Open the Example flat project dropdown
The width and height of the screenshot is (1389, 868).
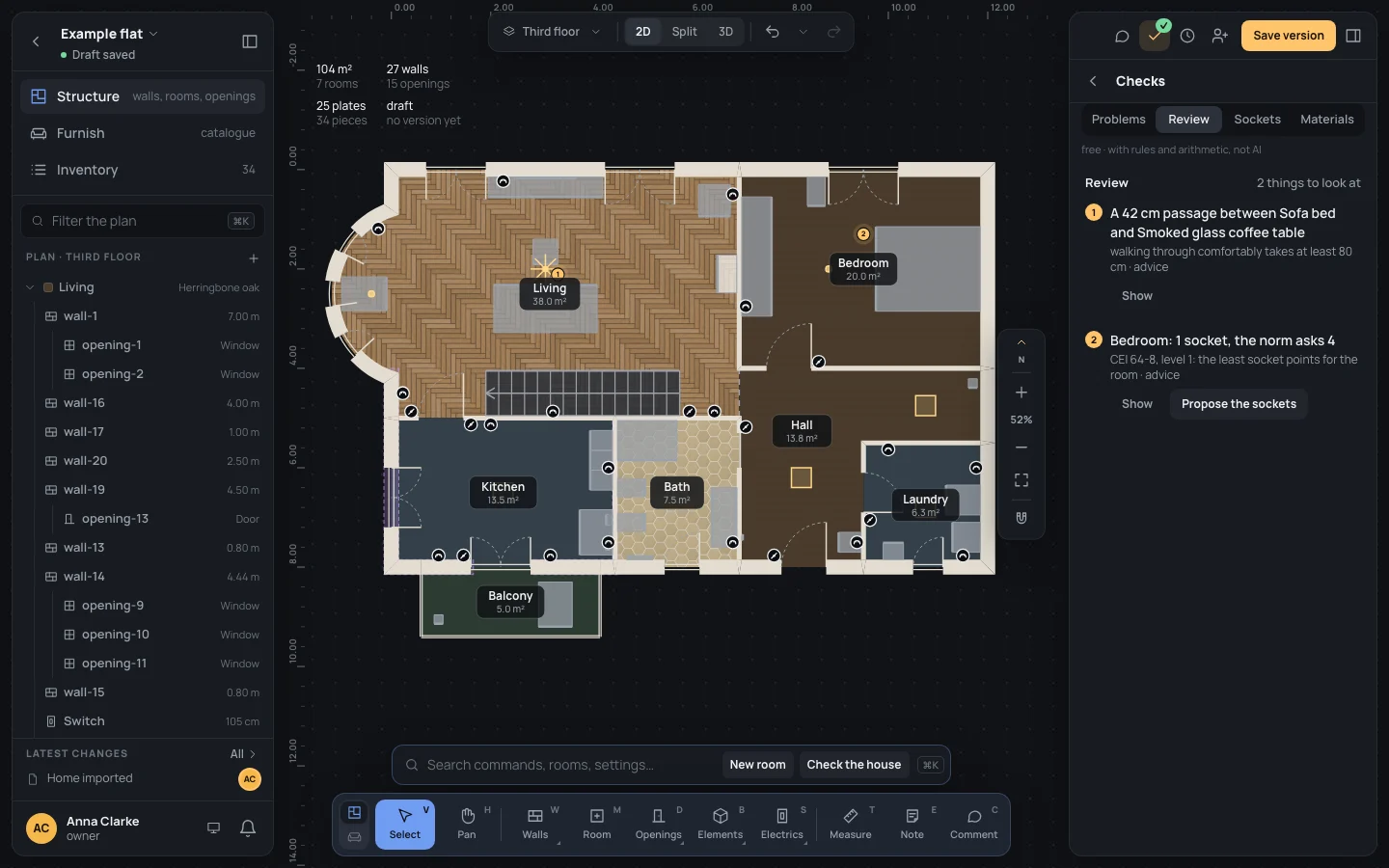click(109, 34)
